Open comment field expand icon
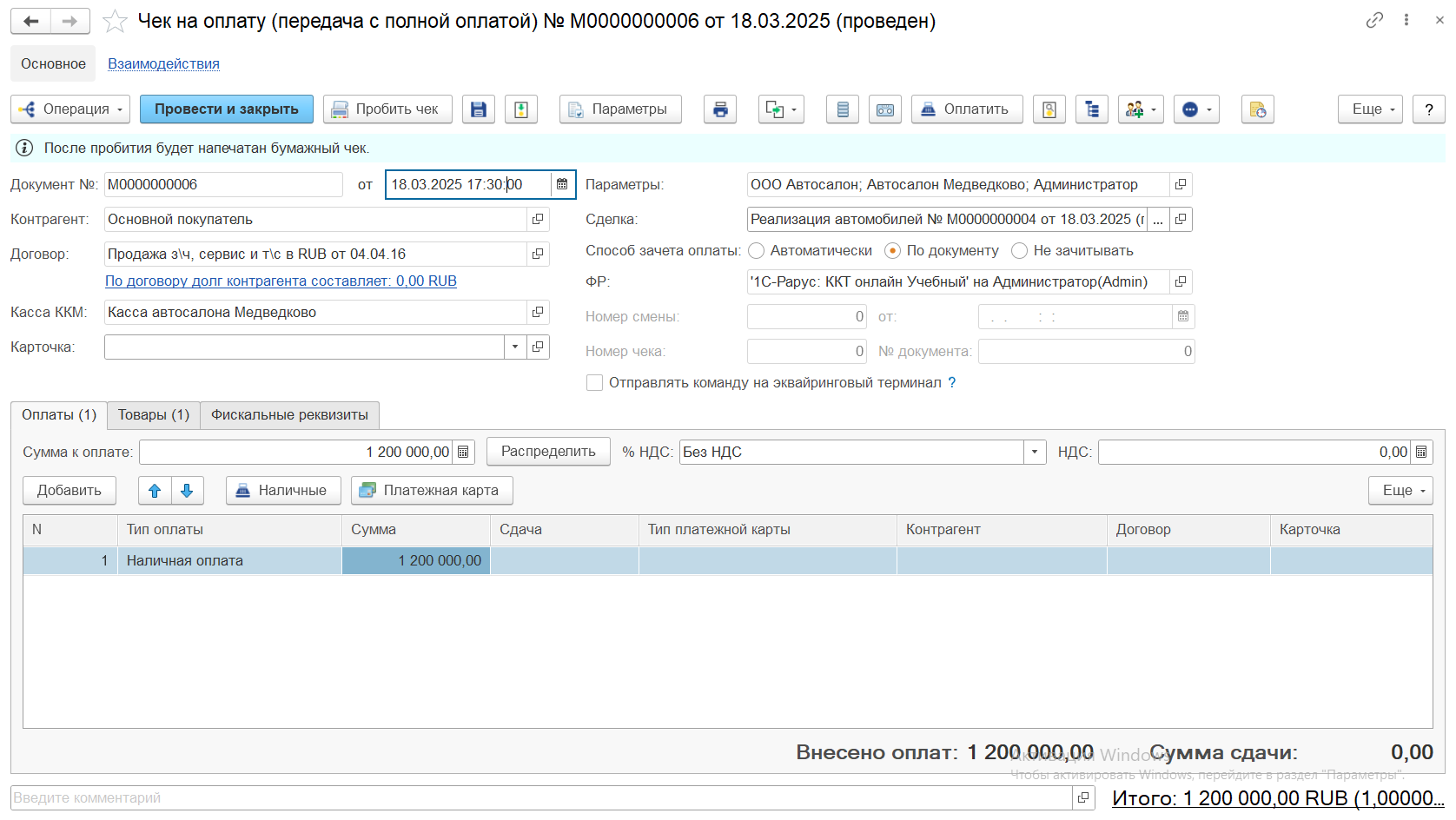 (1083, 797)
